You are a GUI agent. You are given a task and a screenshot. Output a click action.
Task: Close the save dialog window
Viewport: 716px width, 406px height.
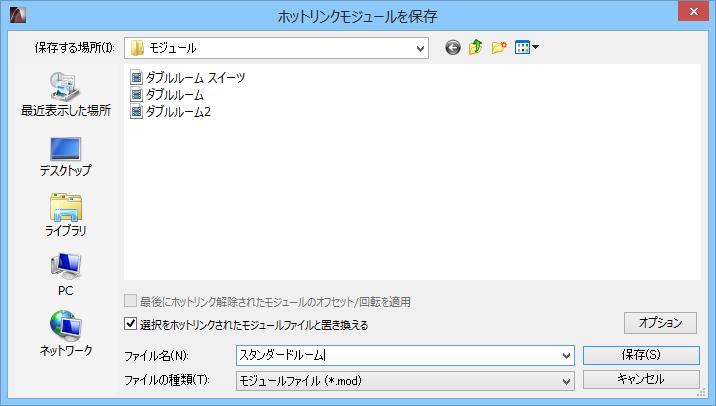pos(693,11)
